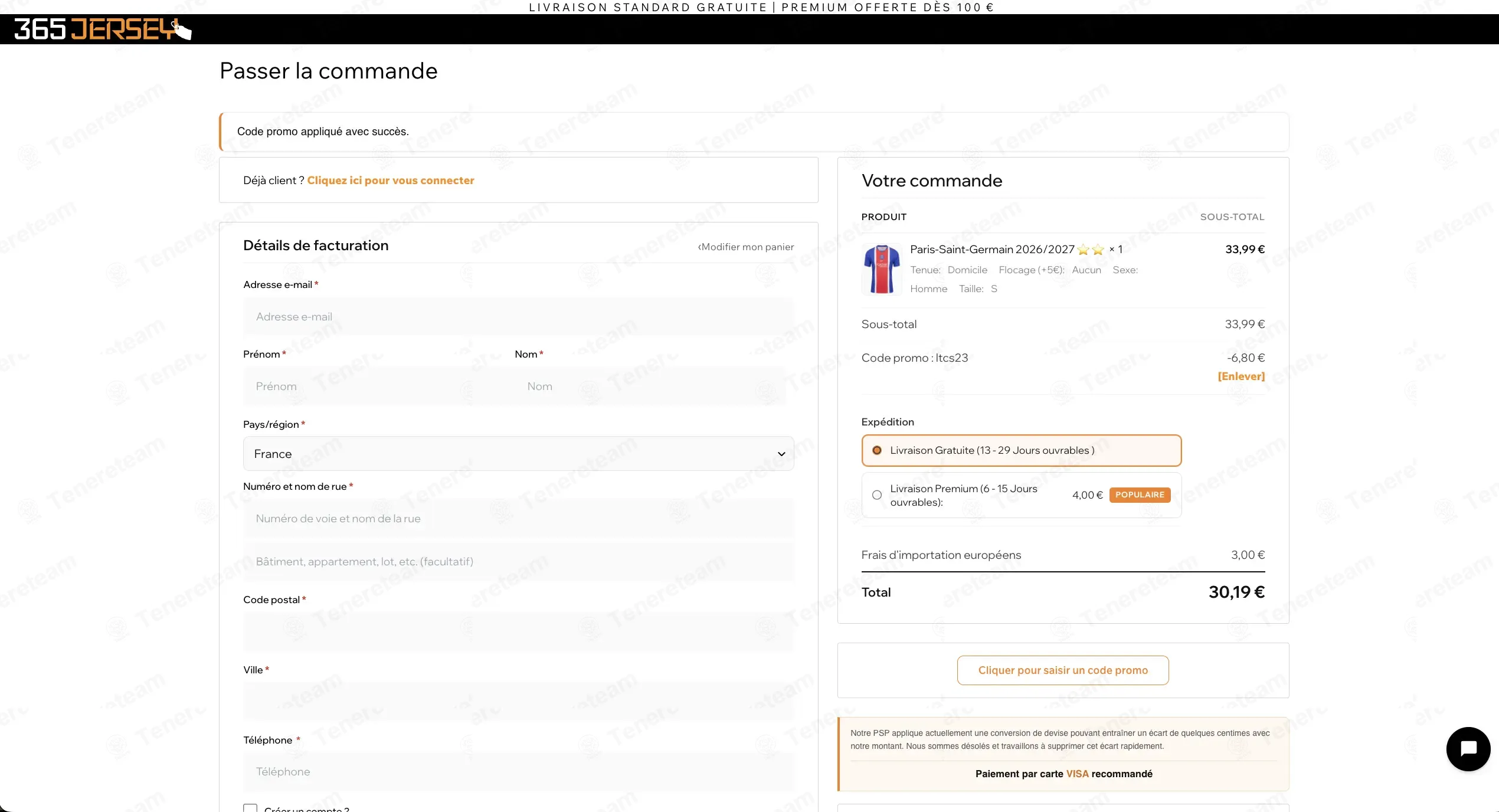Screen dimensions: 1499x812
Task: Focus the Adresse e-mail input field
Action: click(518, 317)
